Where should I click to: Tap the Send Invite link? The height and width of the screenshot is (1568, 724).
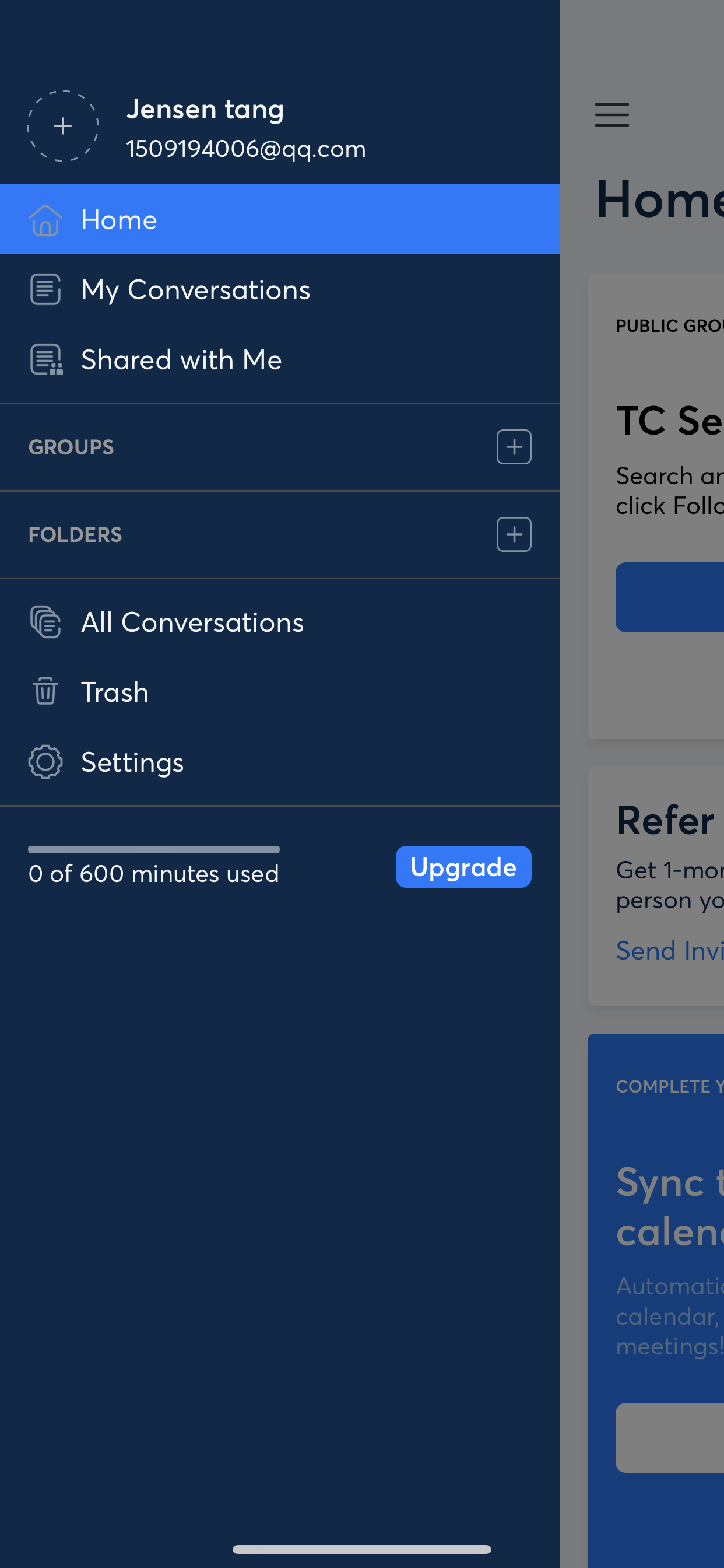click(x=669, y=950)
